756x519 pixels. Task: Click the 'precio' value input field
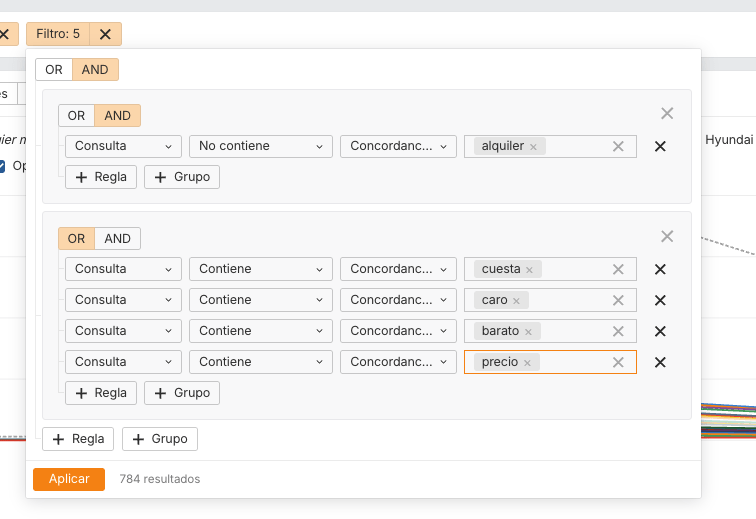coord(573,362)
